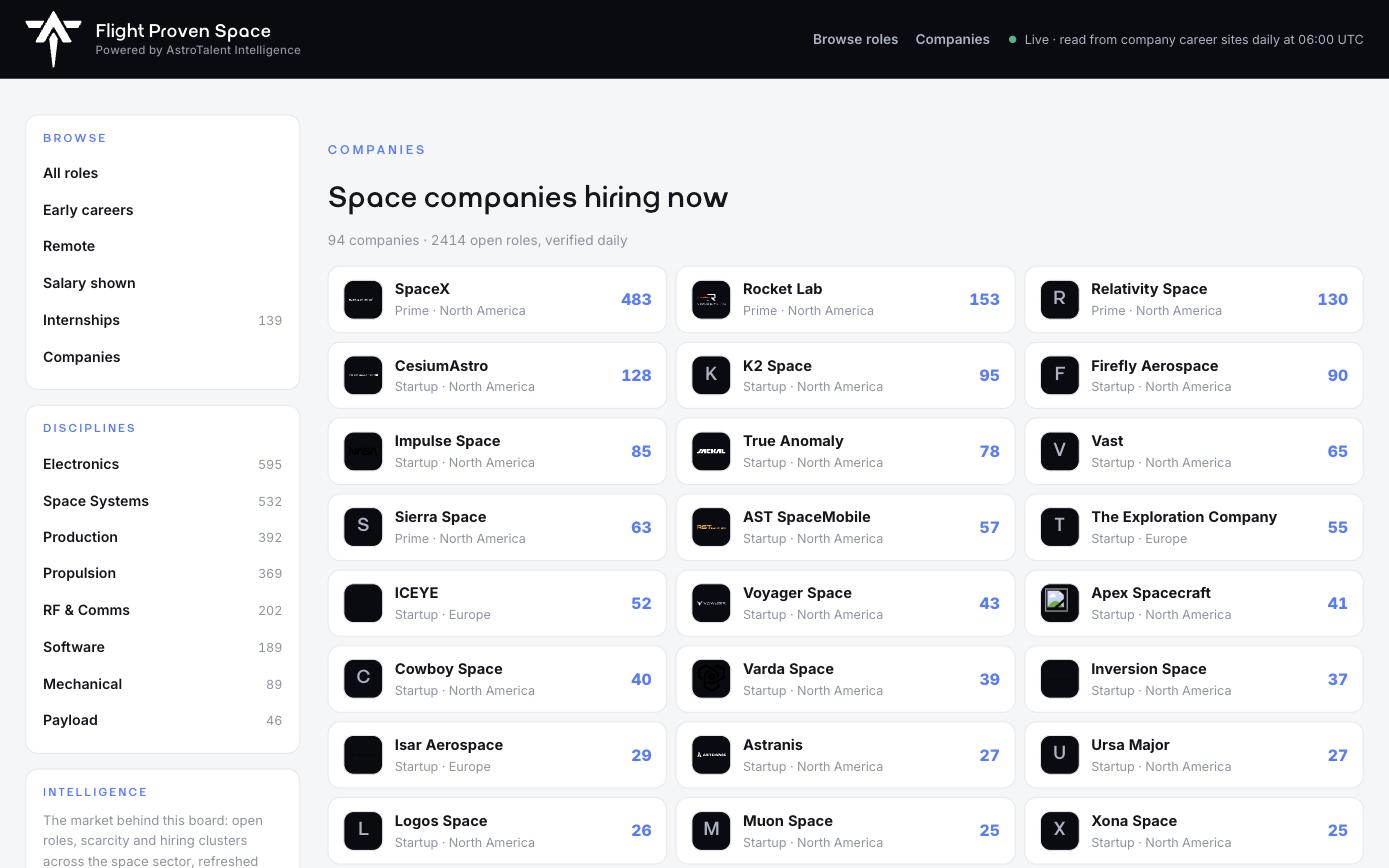Click the green Live status dot
This screenshot has height=868, width=1389.
click(1012, 40)
